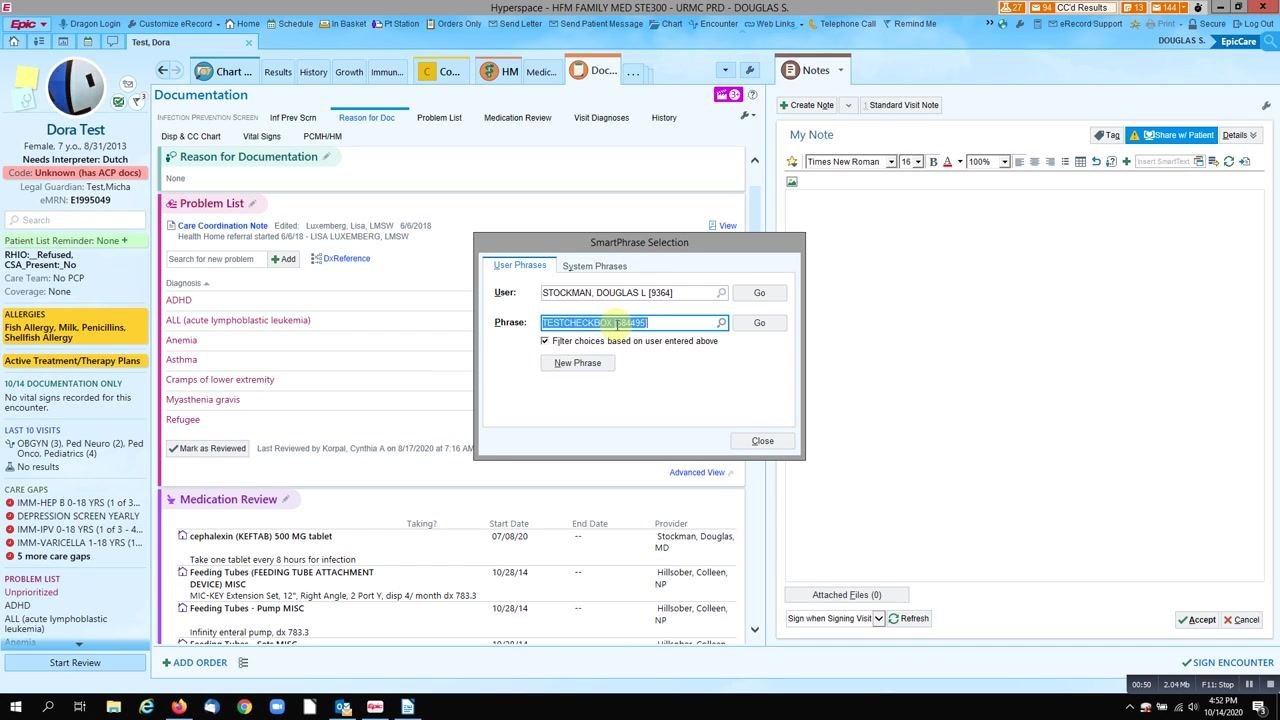This screenshot has width=1280, height=720.
Task: Click the Accept button for the note
Action: tap(1196, 620)
